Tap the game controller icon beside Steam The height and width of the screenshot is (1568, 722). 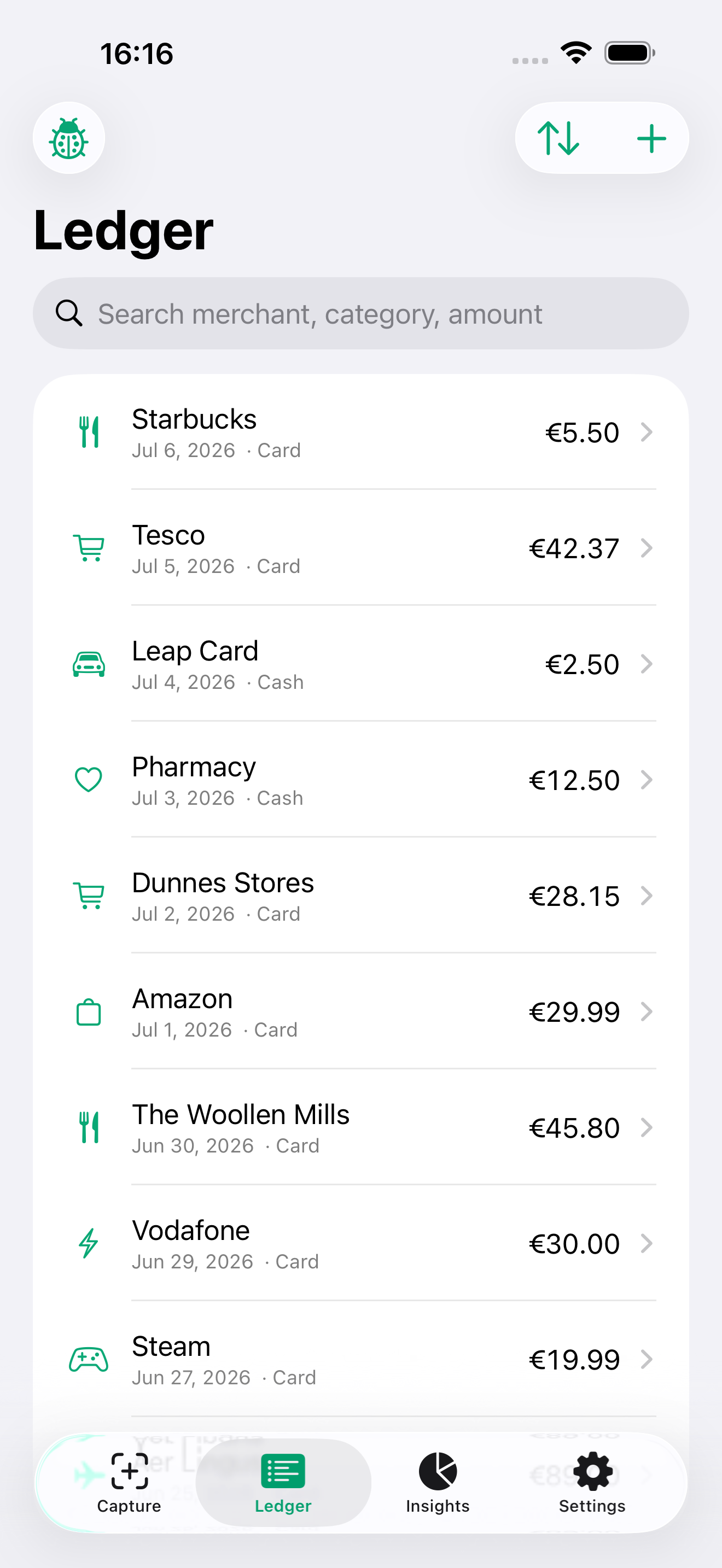(89, 1359)
